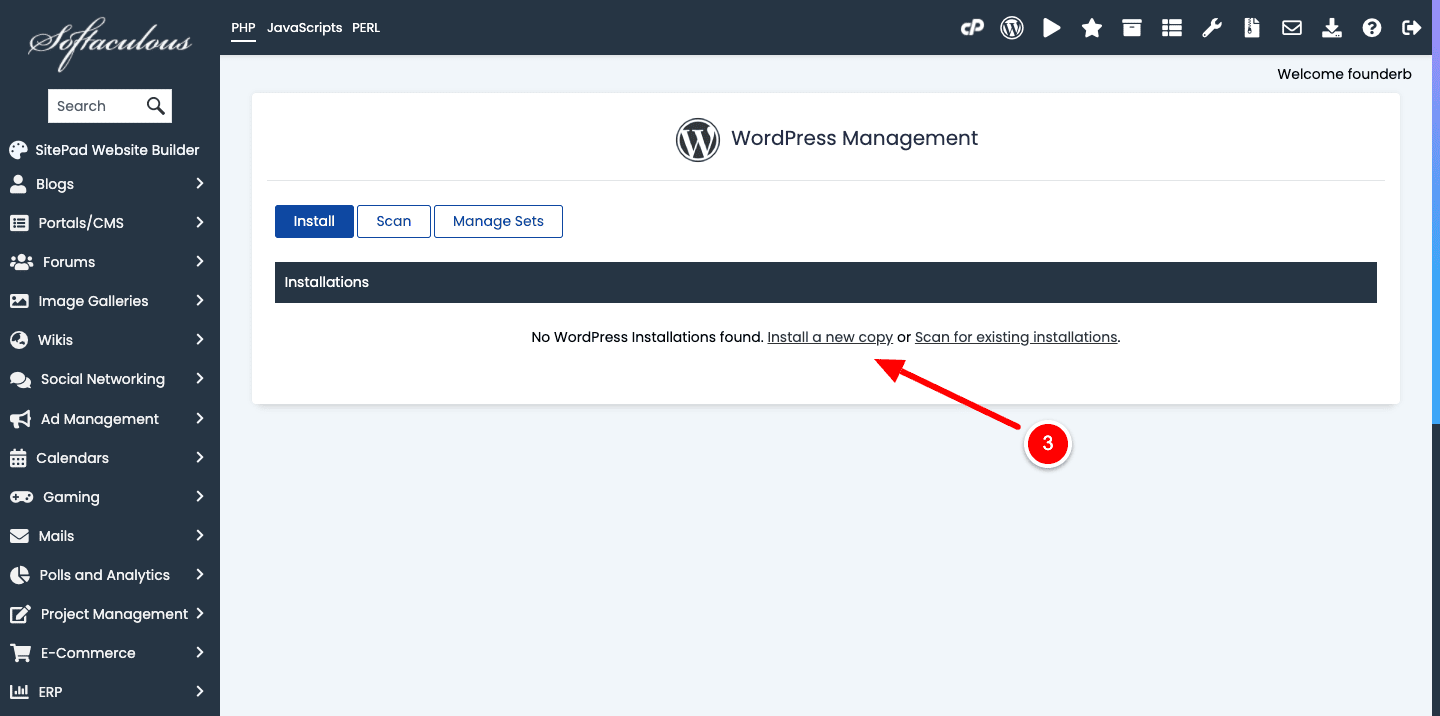The image size is (1440, 716).
Task: Click the star icon in top bar
Action: click(1092, 28)
